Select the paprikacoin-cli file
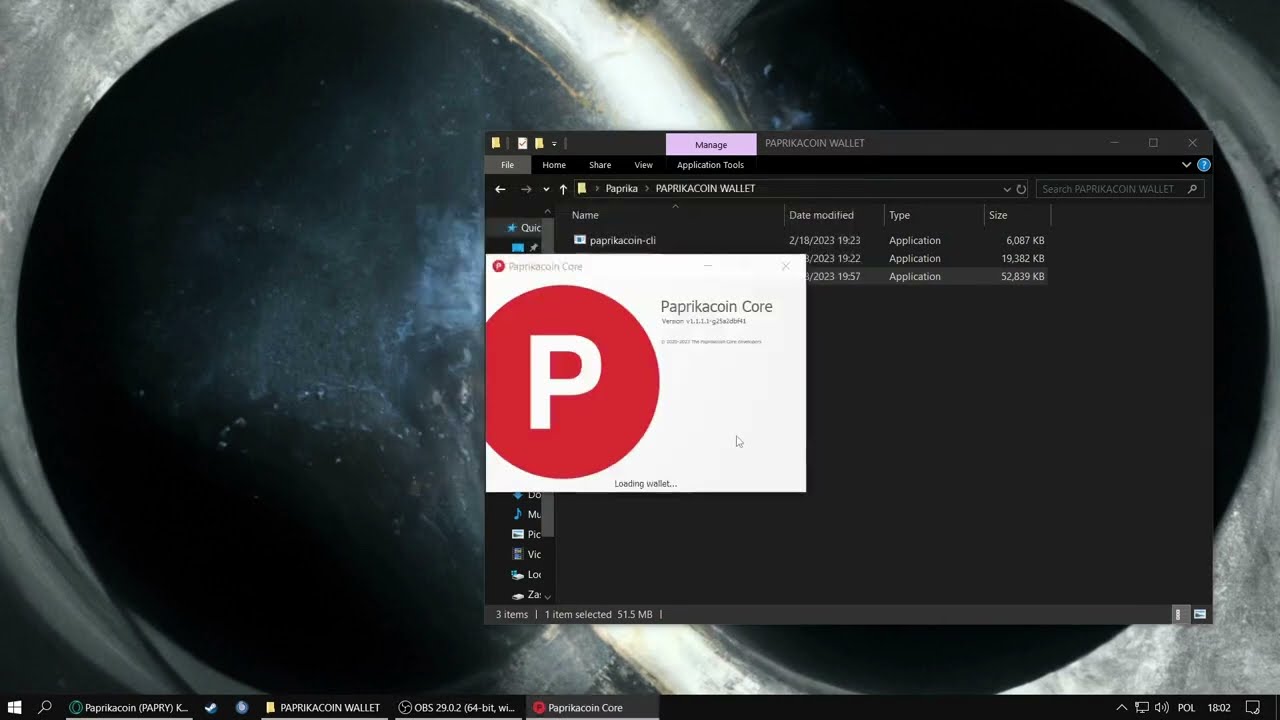This screenshot has width=1280, height=720. [622, 241]
